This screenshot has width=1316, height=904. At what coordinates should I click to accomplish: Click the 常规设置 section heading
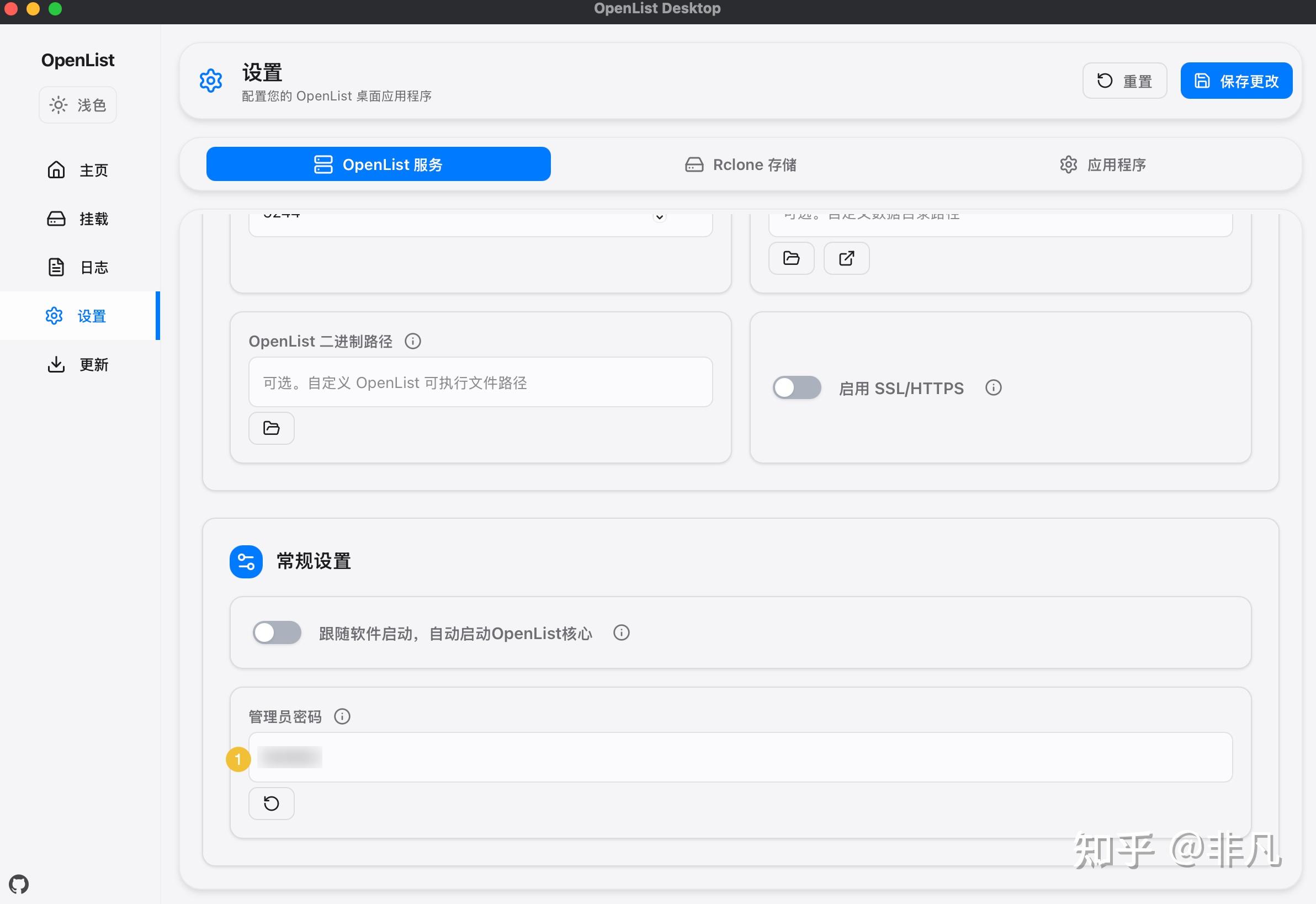point(314,561)
